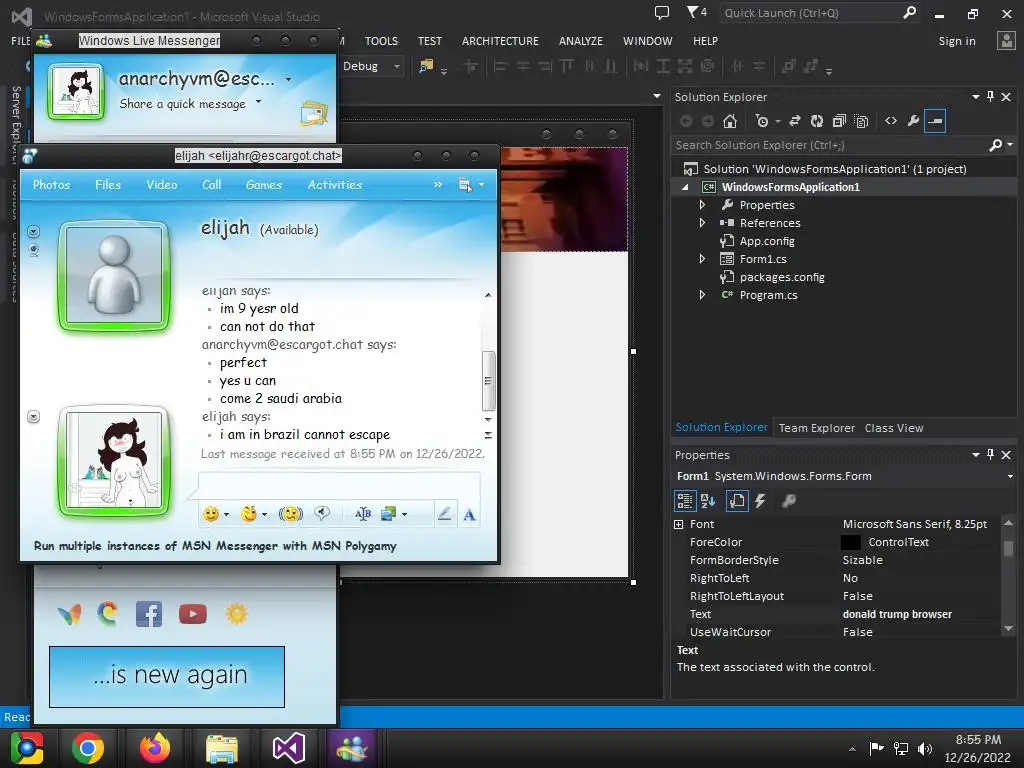Click the change font style AB icon
Screen dimensions: 1024x768
click(363, 515)
